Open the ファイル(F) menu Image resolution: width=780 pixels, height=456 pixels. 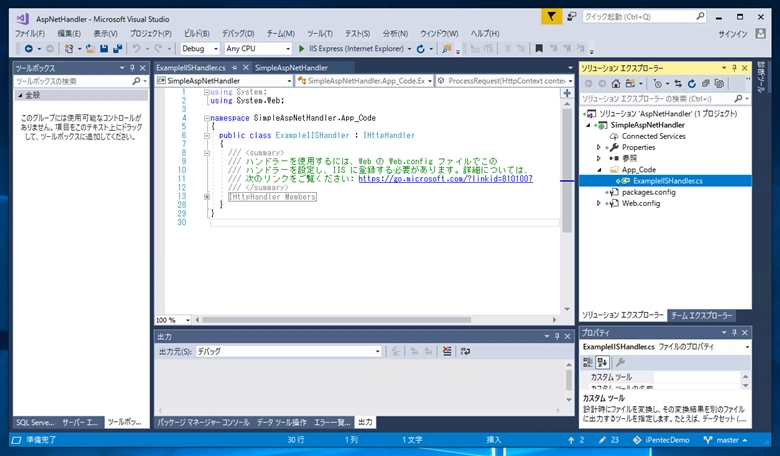(30, 33)
